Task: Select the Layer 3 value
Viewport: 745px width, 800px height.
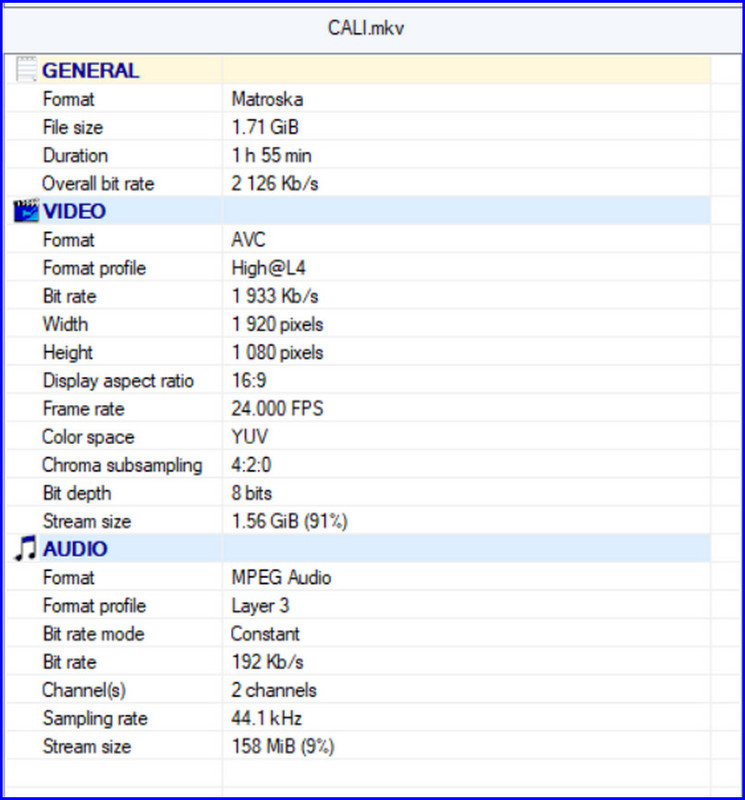Action: [260, 606]
